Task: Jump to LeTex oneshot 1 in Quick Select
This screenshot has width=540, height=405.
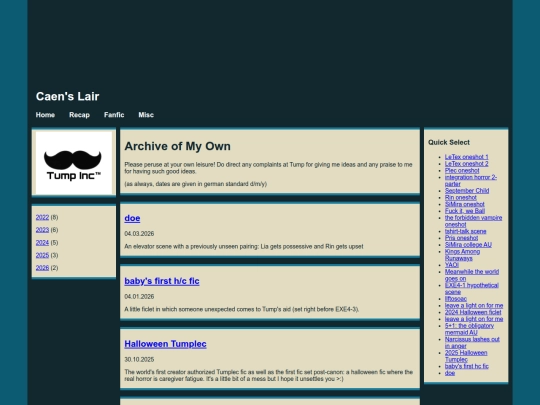Action: pos(466,157)
